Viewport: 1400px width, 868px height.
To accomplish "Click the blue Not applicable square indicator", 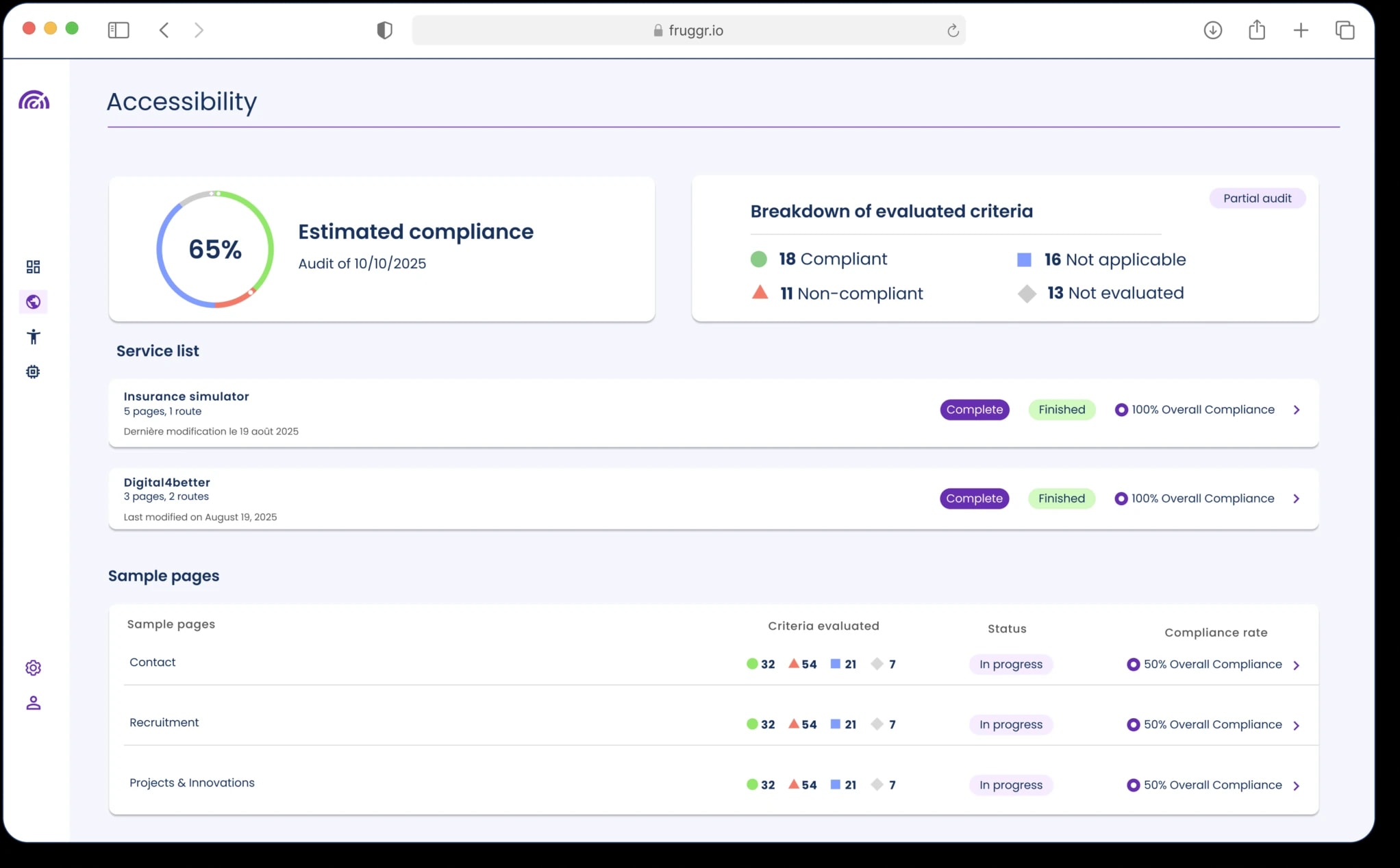I will pyautogui.click(x=1025, y=259).
